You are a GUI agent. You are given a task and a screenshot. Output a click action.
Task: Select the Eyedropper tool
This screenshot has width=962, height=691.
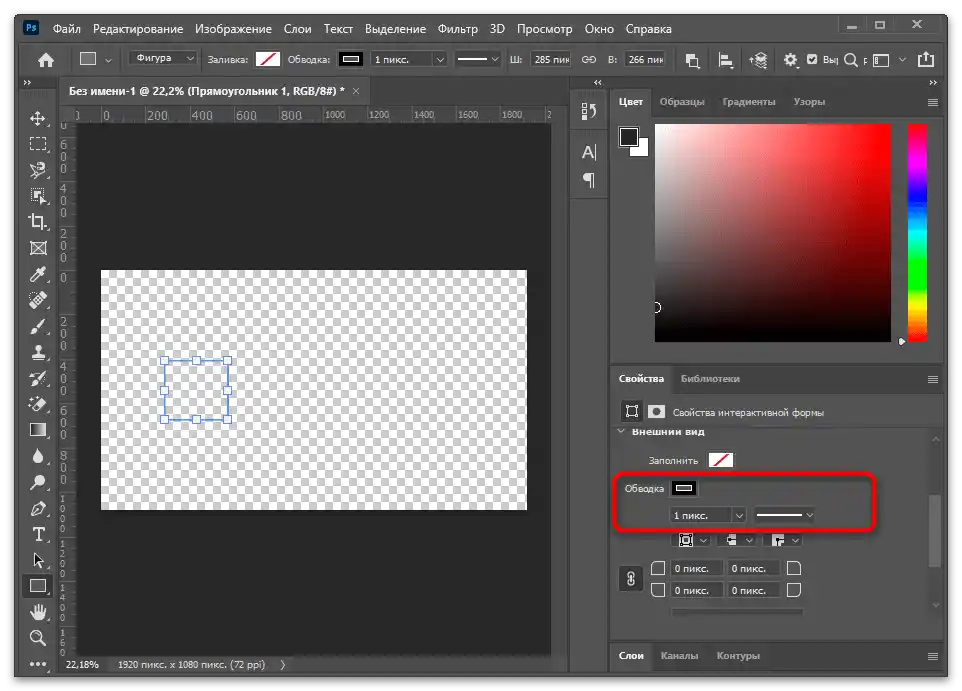38,274
